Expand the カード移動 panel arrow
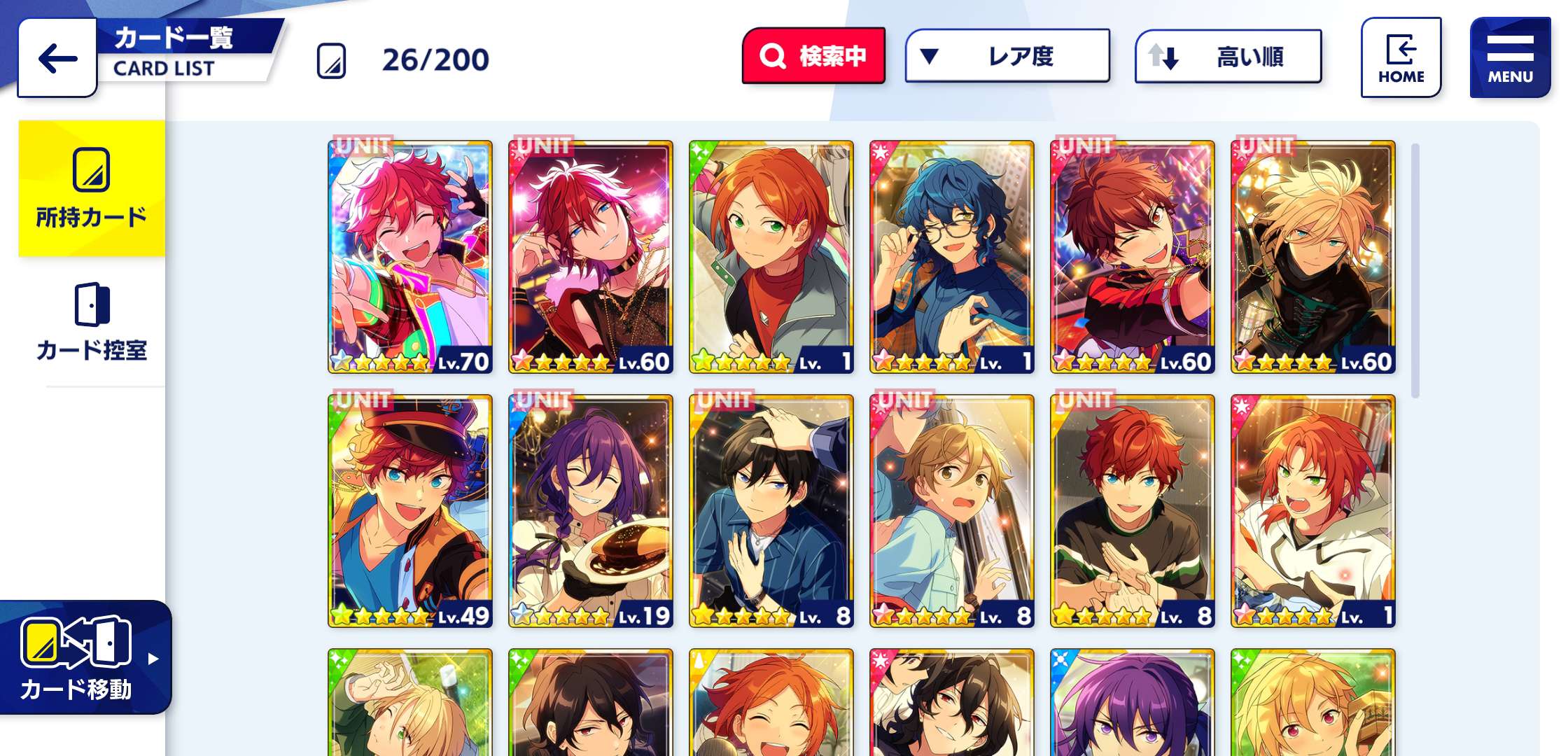 coord(153,658)
